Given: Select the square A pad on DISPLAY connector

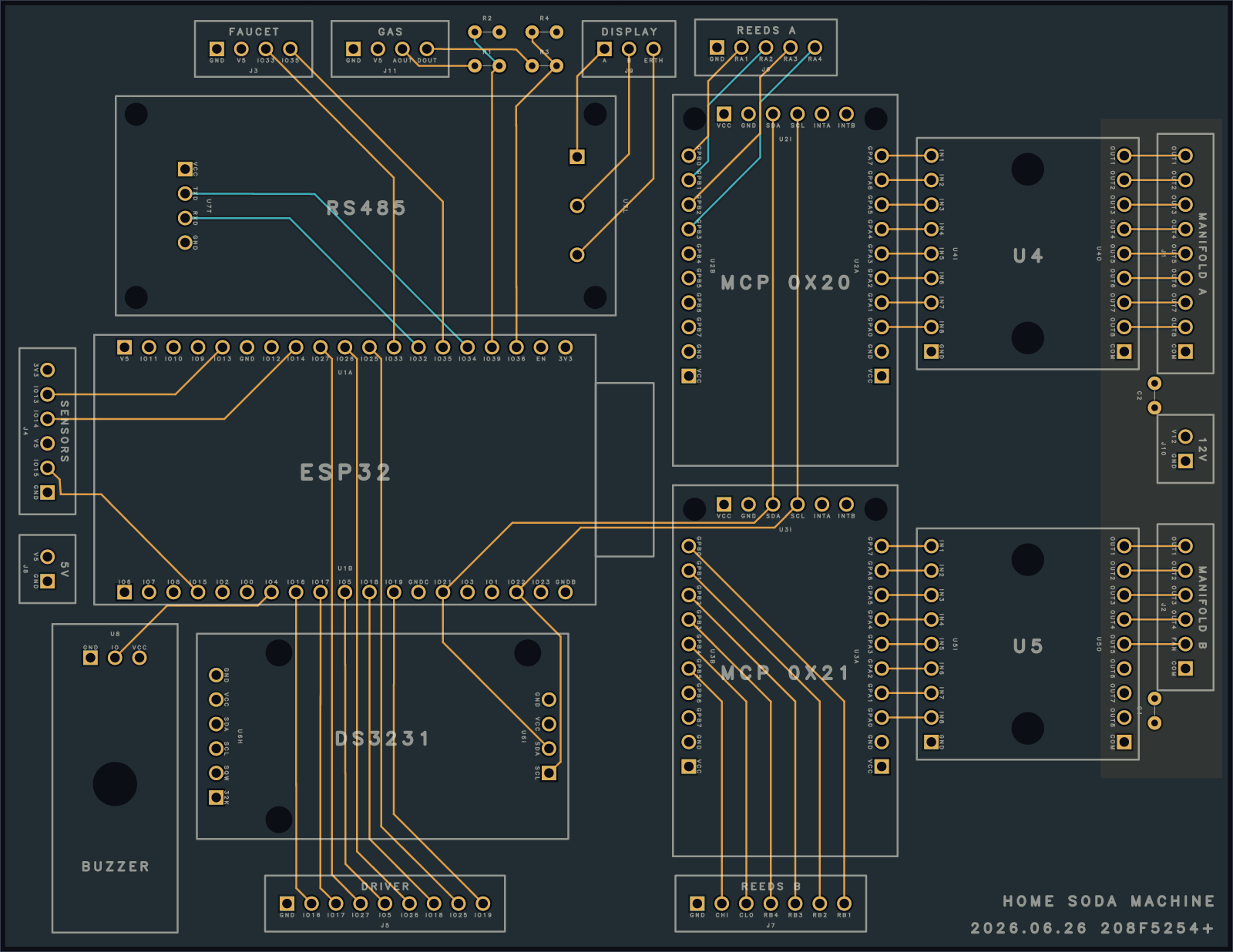Looking at the screenshot, I should click(605, 49).
